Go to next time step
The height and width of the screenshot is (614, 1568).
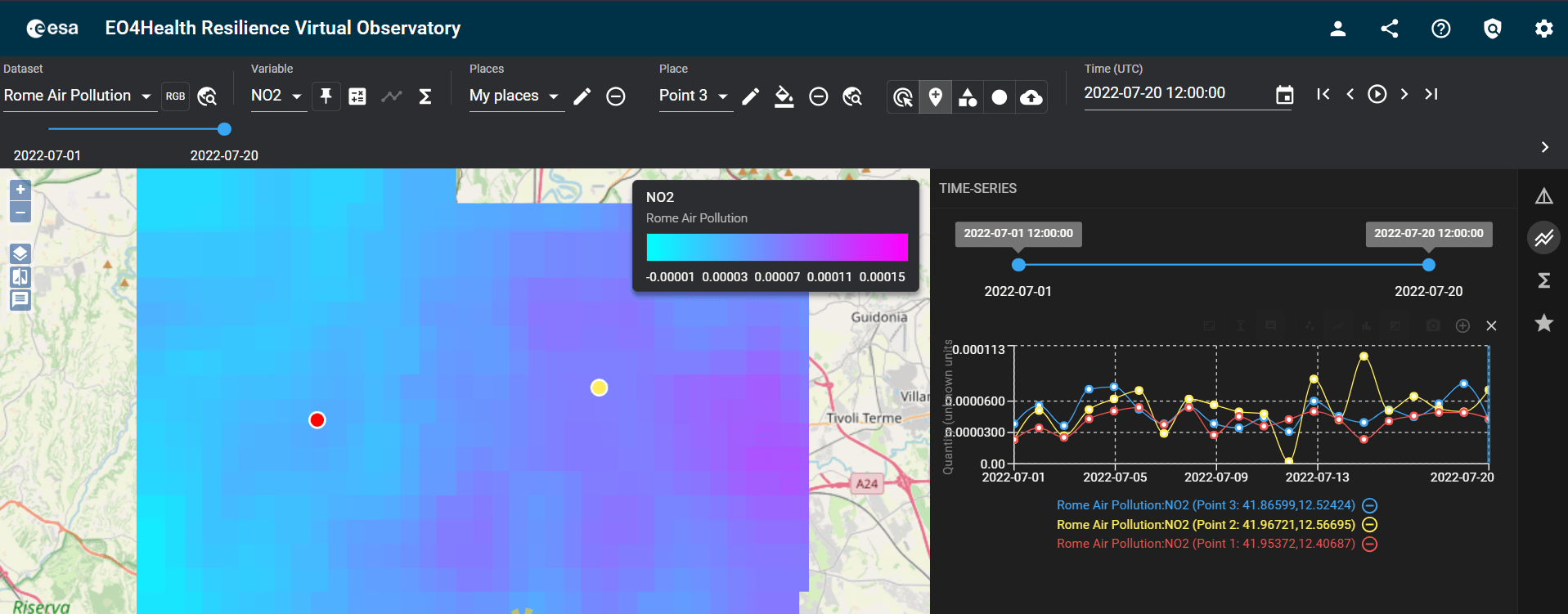1404,94
